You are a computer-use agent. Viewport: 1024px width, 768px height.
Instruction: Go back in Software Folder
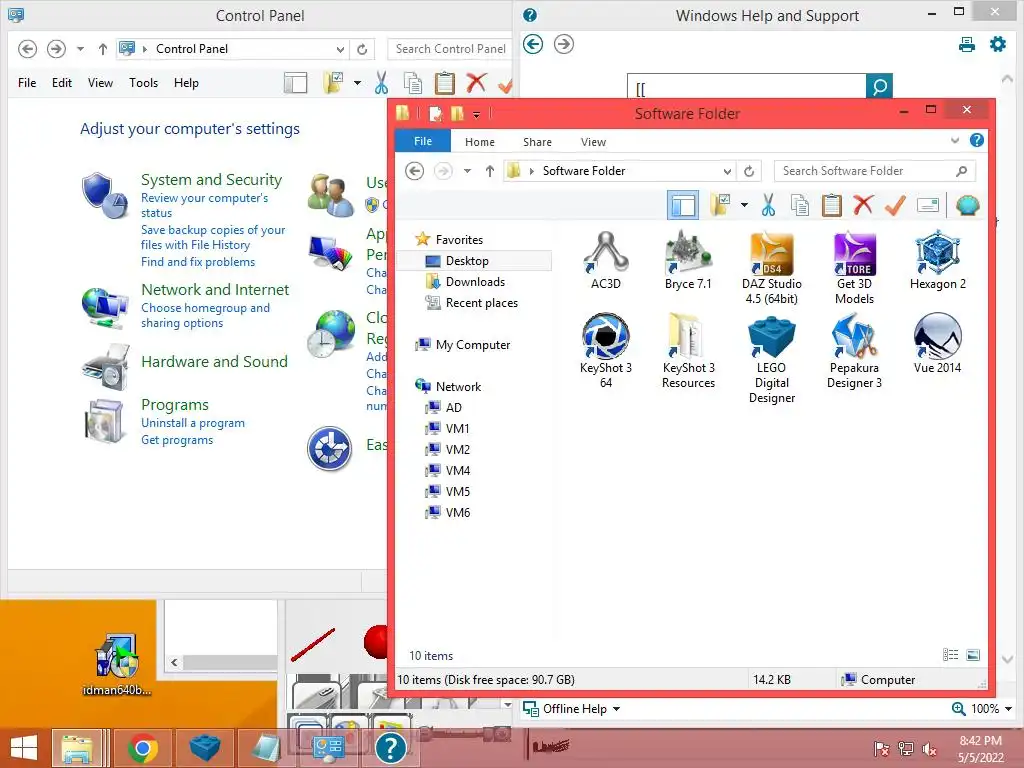(414, 171)
